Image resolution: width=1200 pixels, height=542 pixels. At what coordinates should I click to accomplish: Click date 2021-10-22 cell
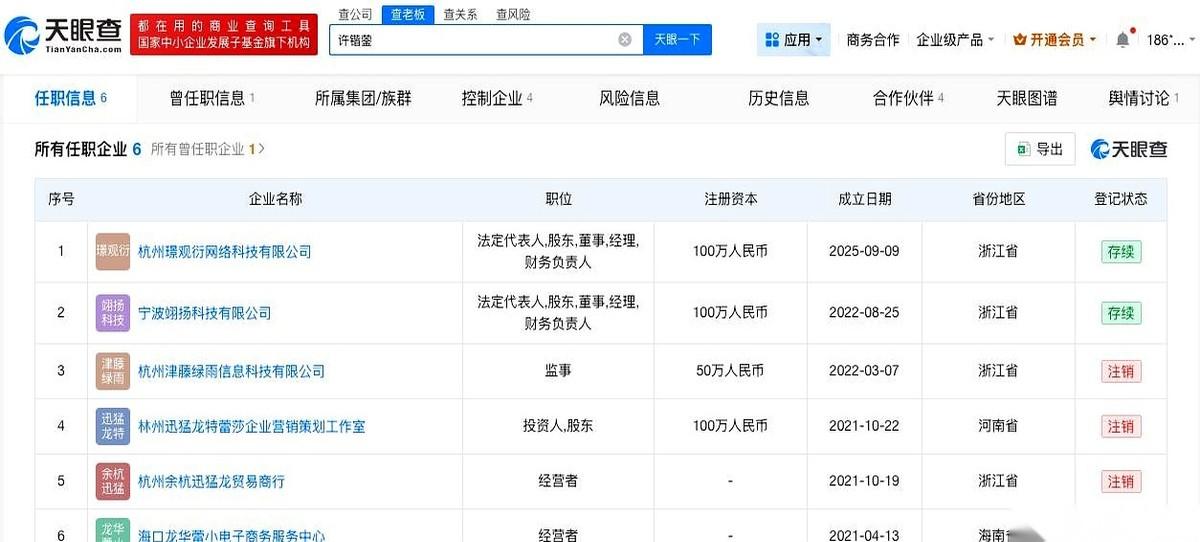[864, 426]
